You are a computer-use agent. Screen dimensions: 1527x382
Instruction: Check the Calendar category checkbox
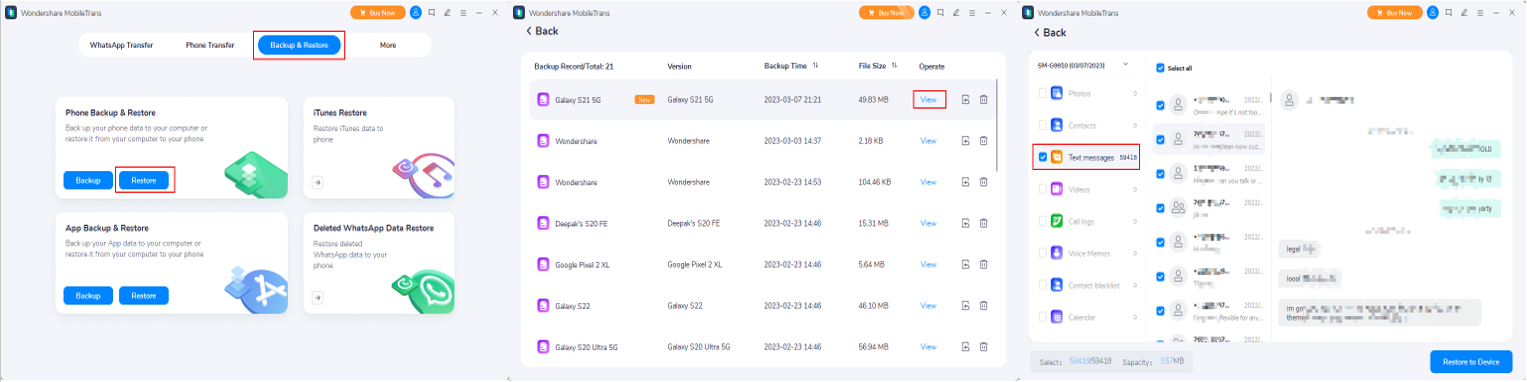pyautogui.click(x=1043, y=317)
